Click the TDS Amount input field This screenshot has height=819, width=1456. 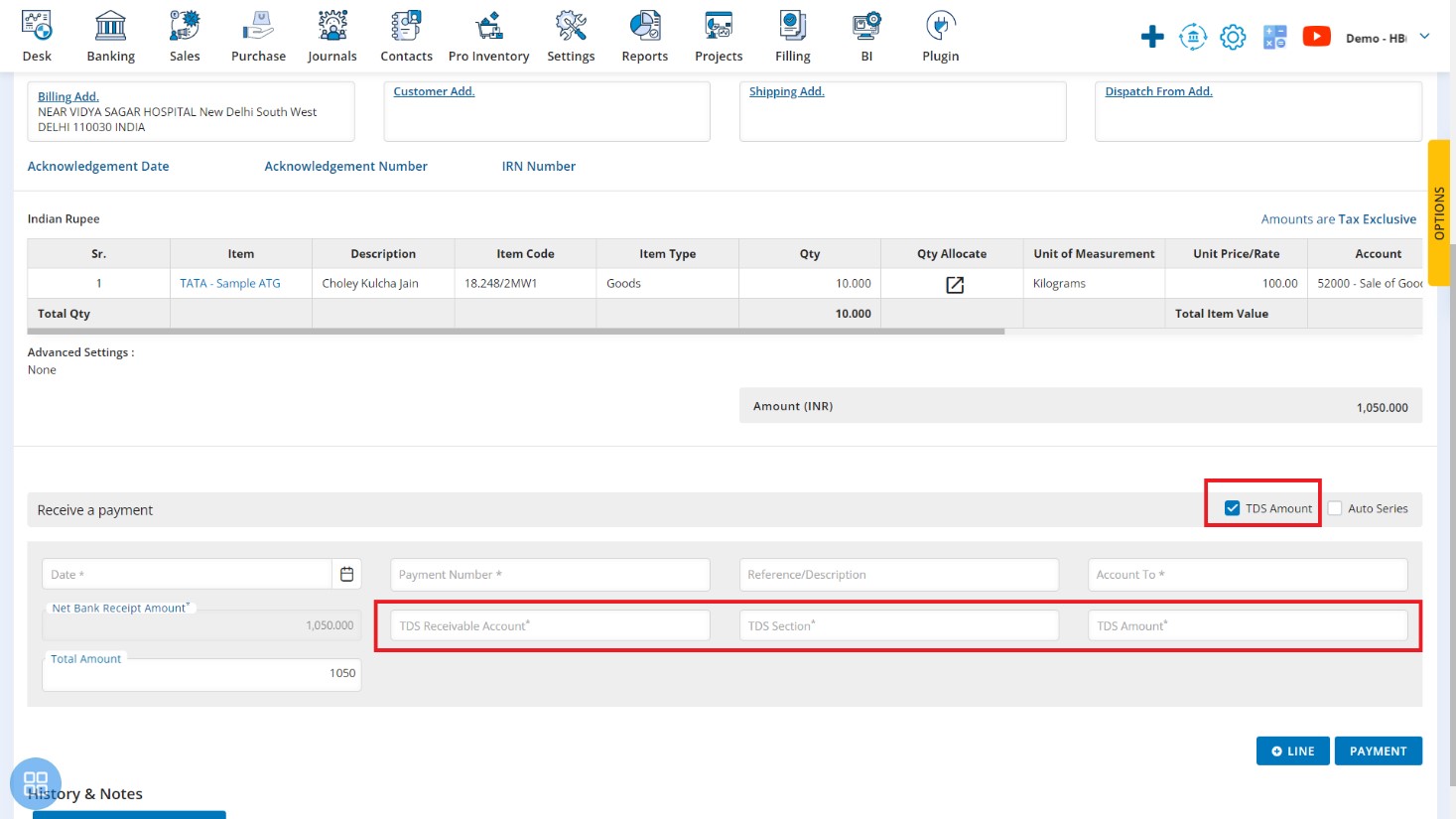point(1248,625)
